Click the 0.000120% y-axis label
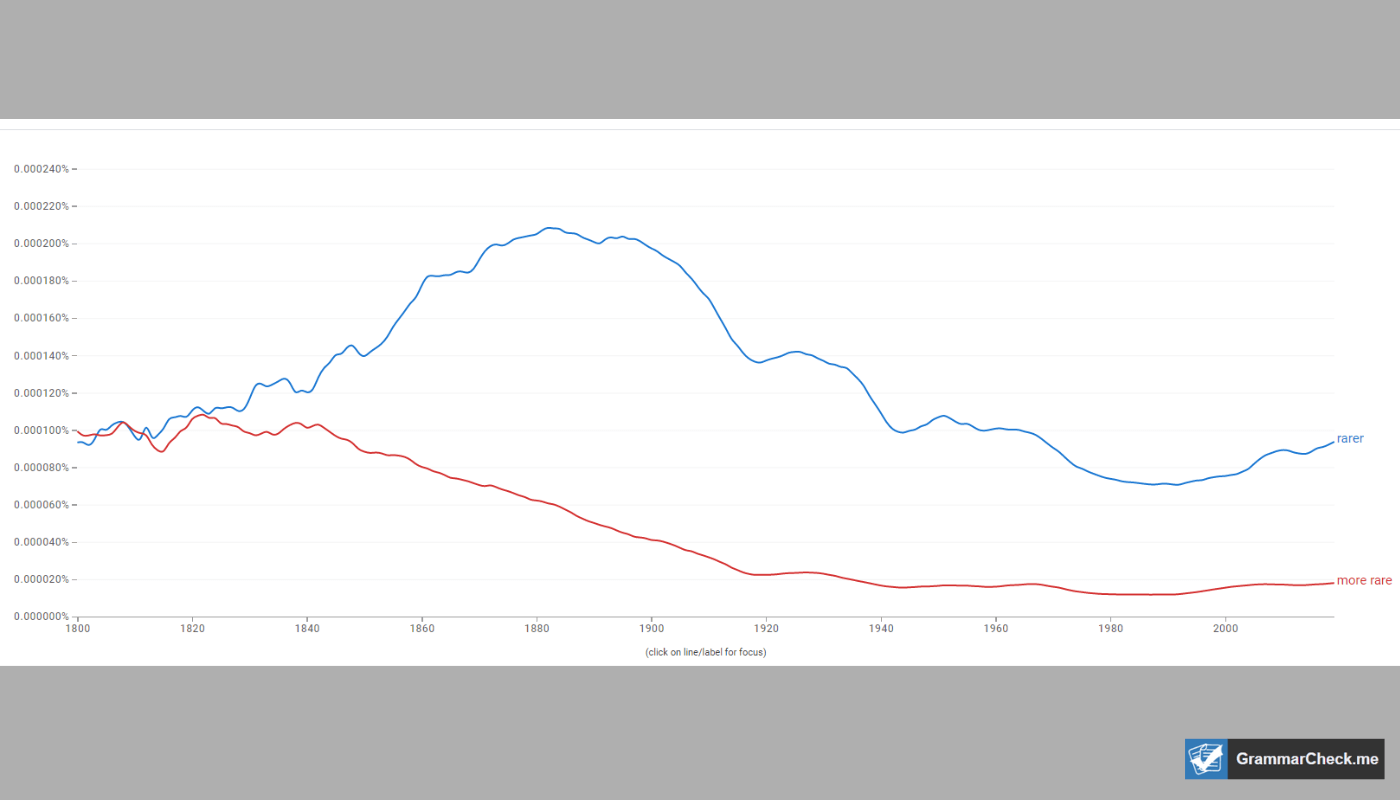This screenshot has height=800, width=1400. tap(41, 393)
